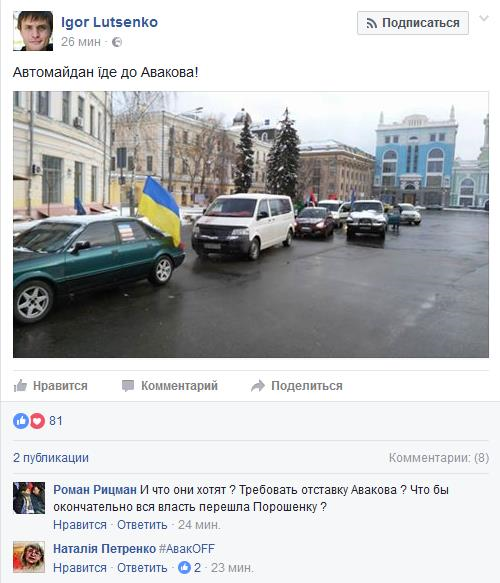This screenshot has height=583, width=500.
Task: Click like icon on Наталія Петренко's comment
Action: tap(184, 568)
